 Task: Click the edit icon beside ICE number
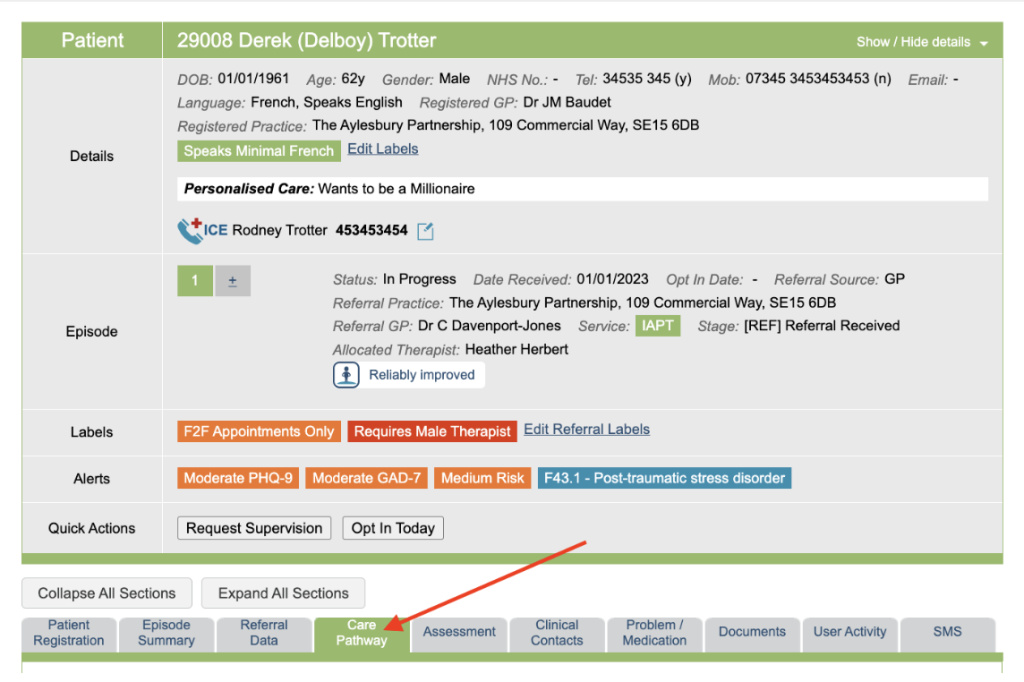425,231
